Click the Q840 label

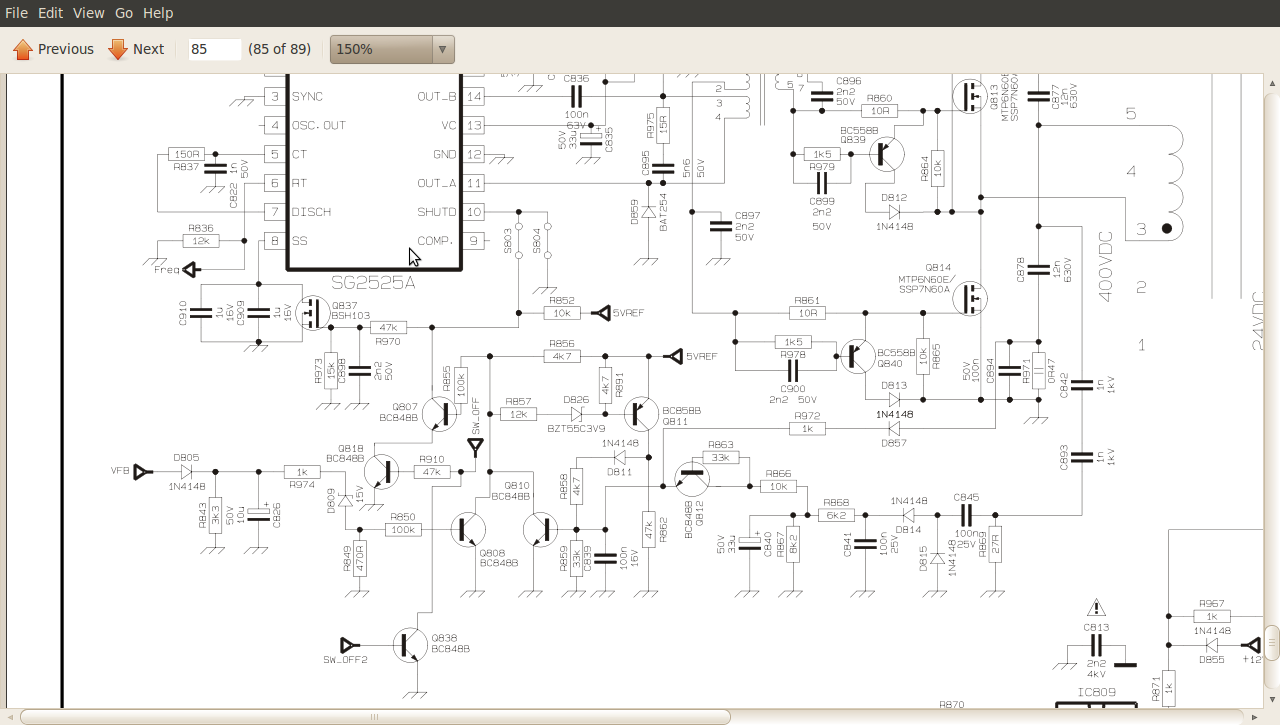pos(889,364)
